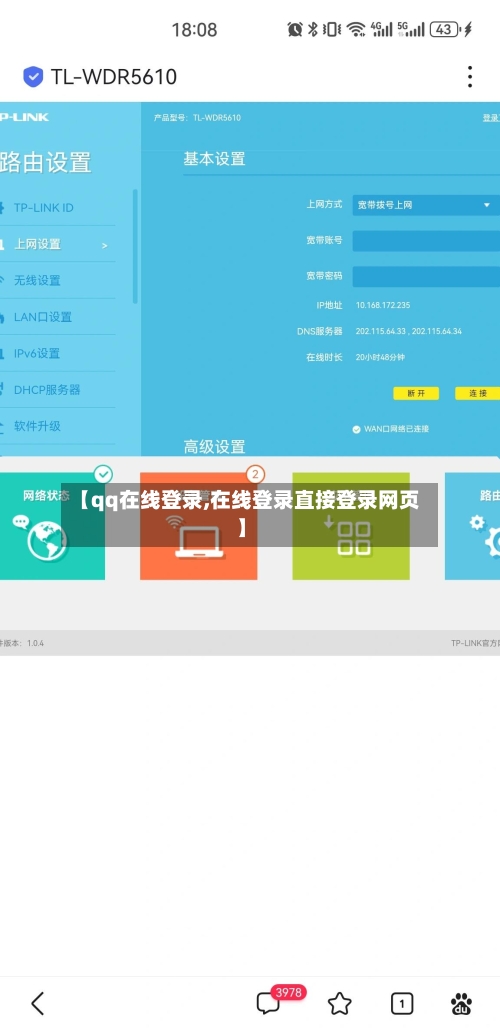The width and height of the screenshot is (500, 1031).
Task: Open the 路由 settings gear tile
Action: pos(472,526)
